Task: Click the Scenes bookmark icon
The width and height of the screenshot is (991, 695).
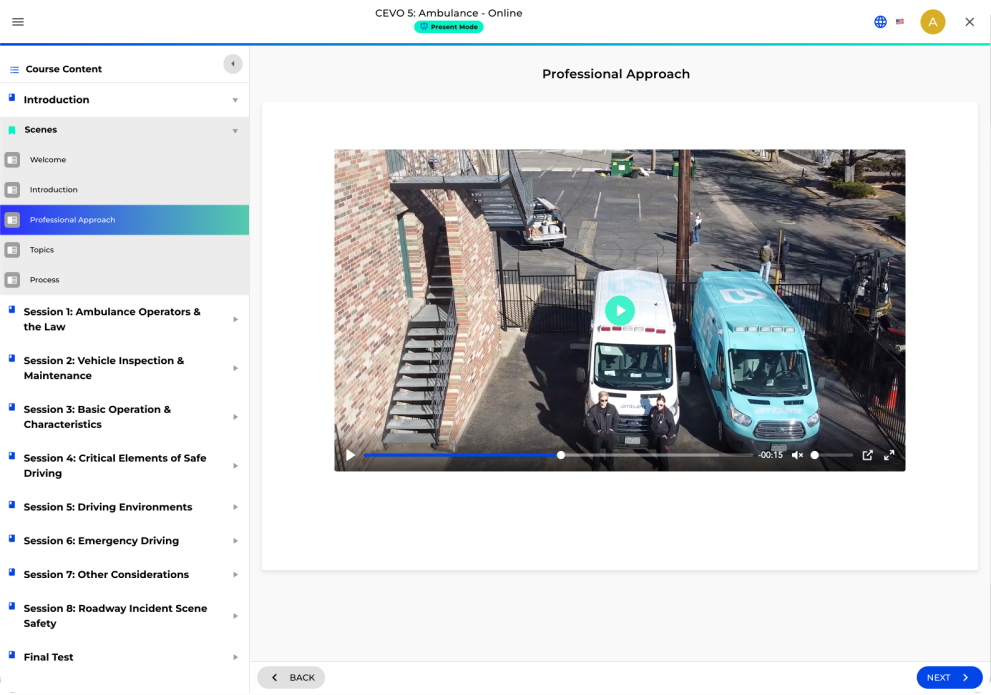Action: pyautogui.click(x=11, y=130)
